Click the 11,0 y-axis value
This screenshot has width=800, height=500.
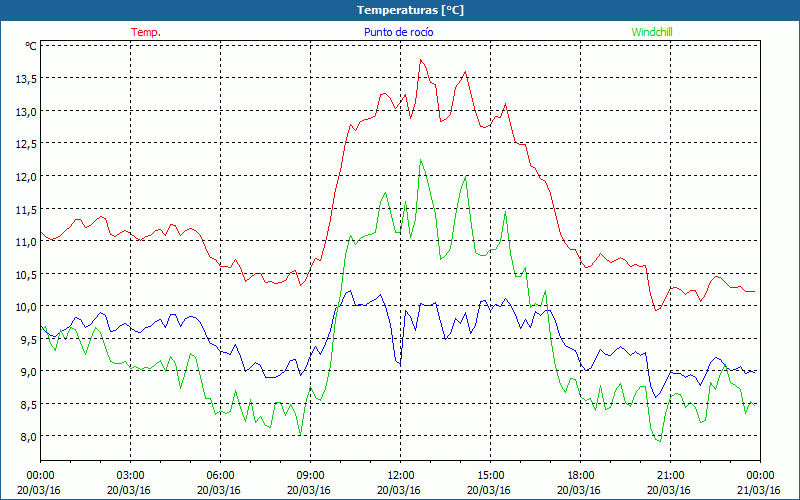tap(25, 242)
